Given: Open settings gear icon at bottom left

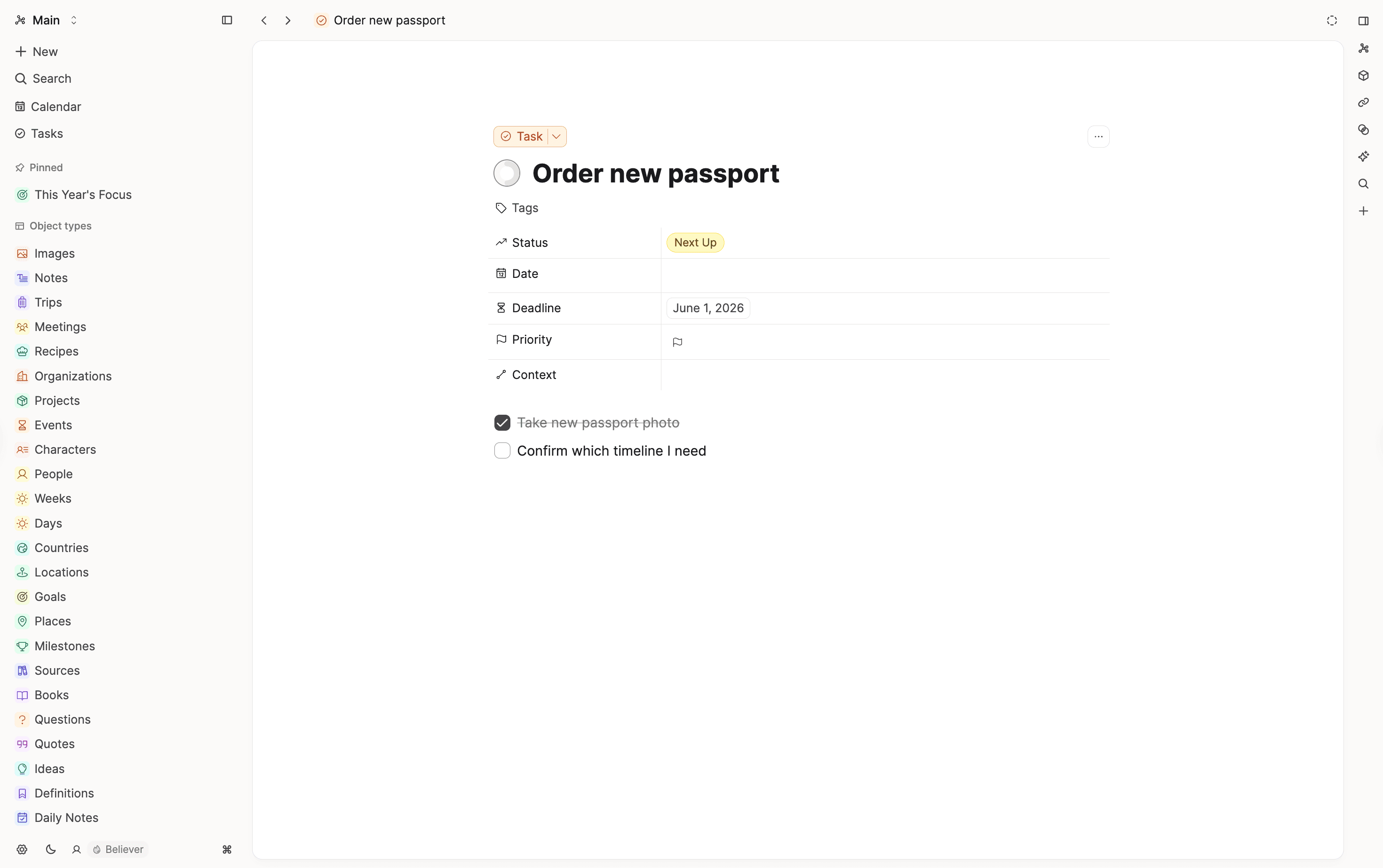Looking at the screenshot, I should [22, 849].
